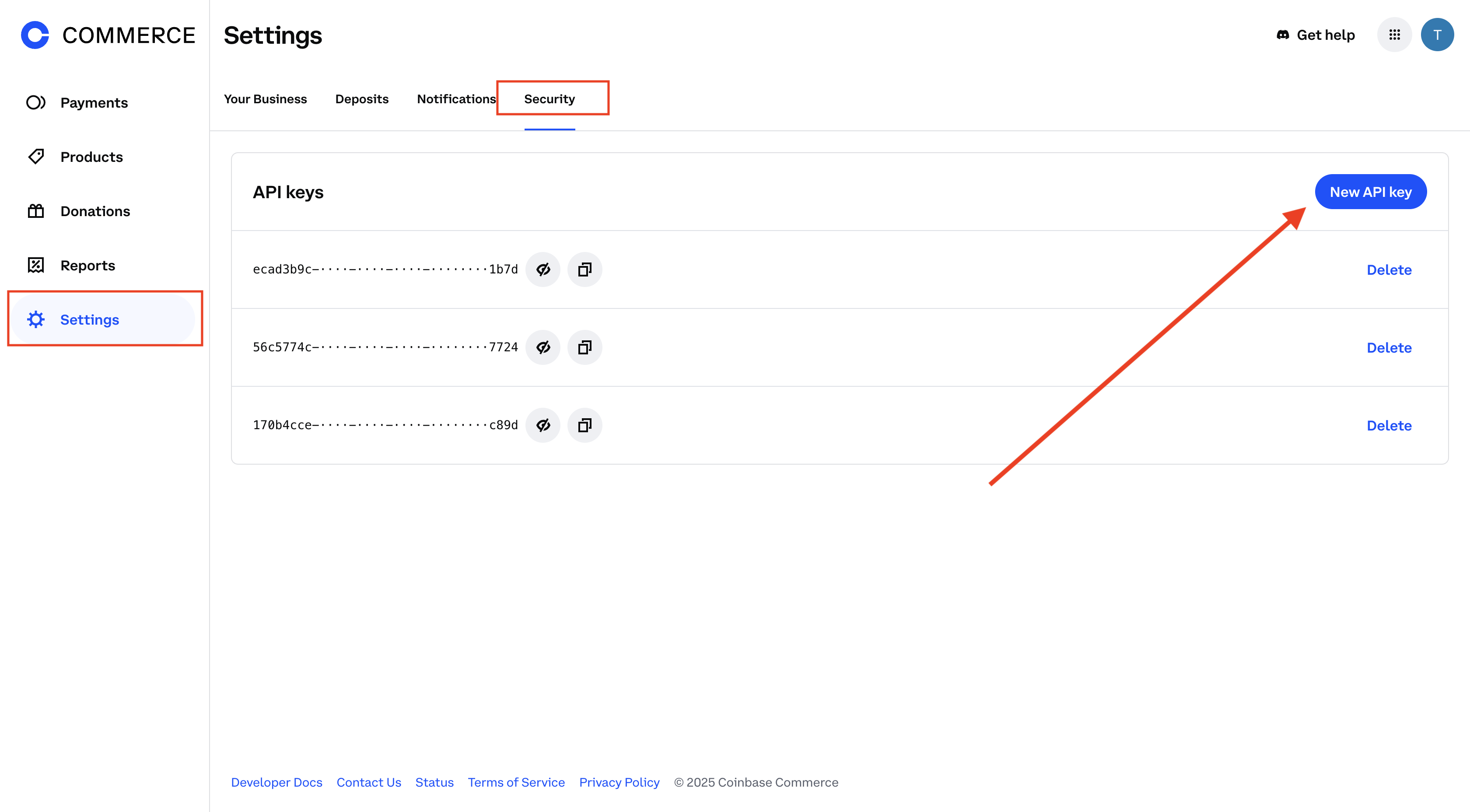
Task: Copy the API key ending in 7724
Action: click(x=584, y=347)
